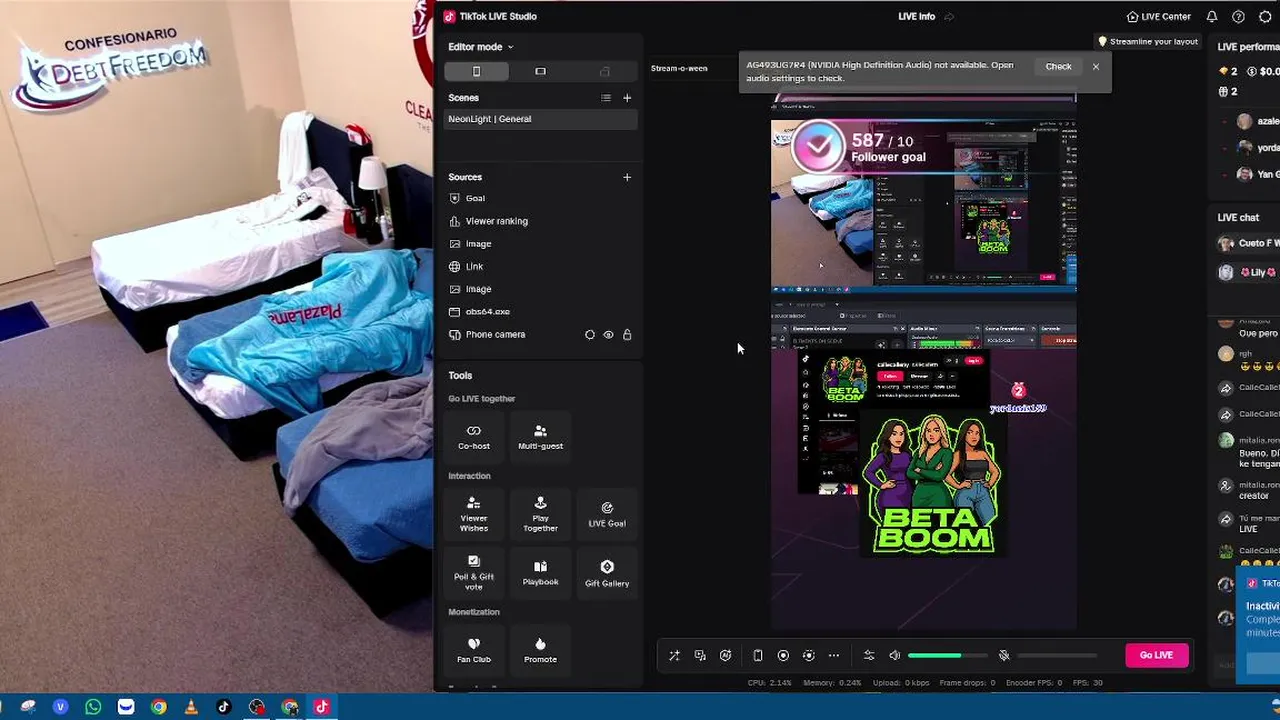
Task: Open the audio mixer settings icon
Action: tap(869, 656)
